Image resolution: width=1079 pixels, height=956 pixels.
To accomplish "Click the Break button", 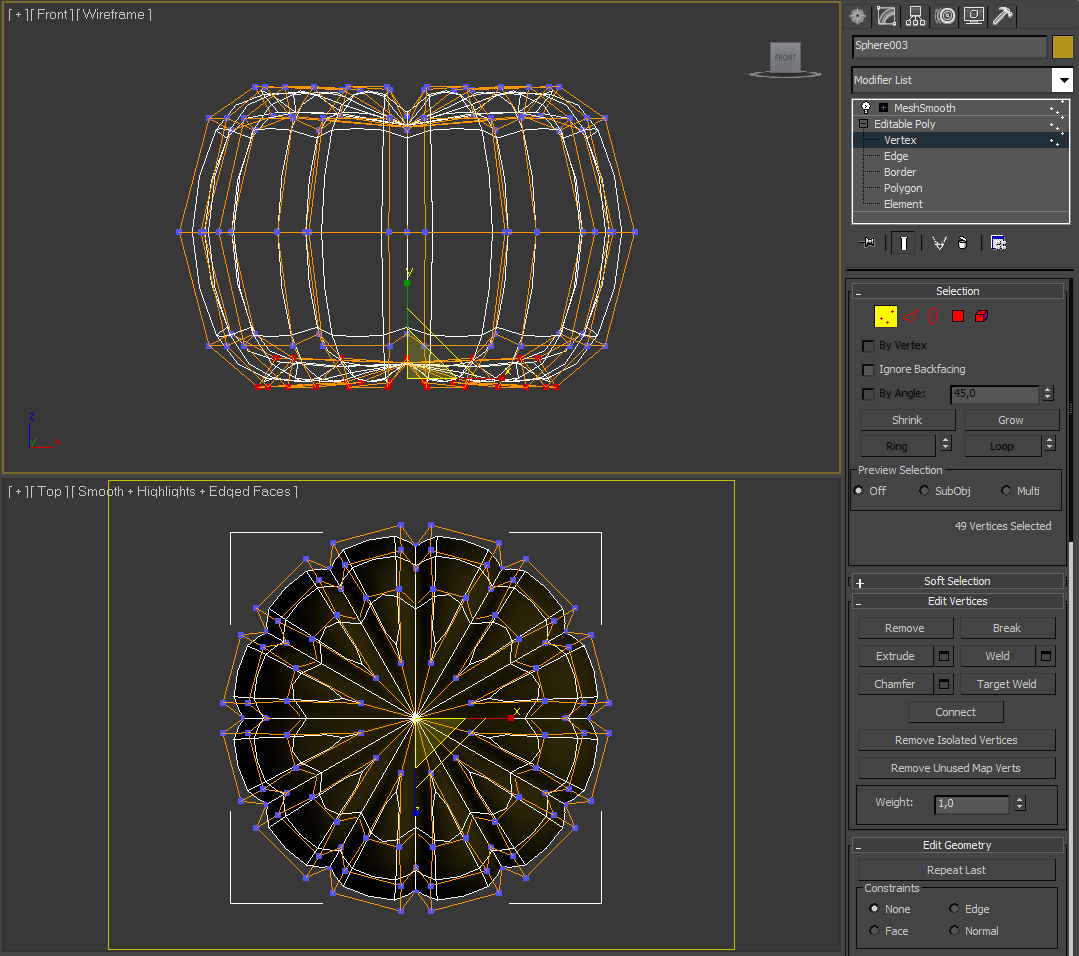I will coord(1006,628).
